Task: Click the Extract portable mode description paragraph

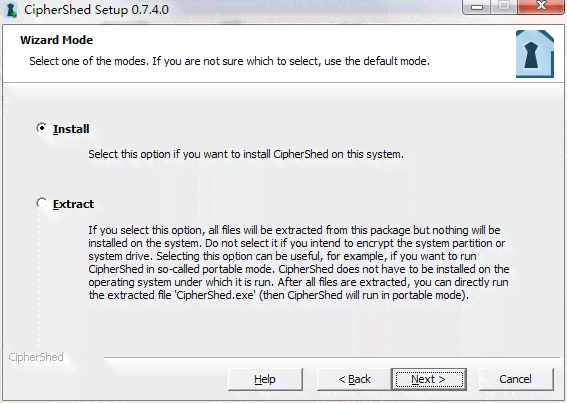Action: point(299,263)
